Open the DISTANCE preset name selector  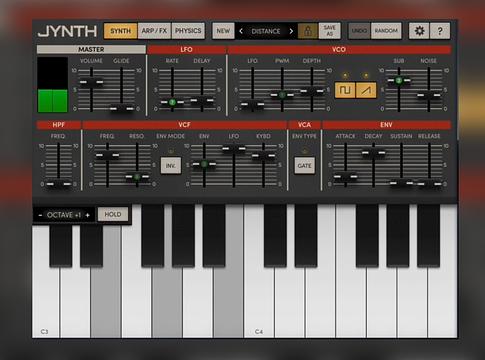pyautogui.click(x=266, y=31)
